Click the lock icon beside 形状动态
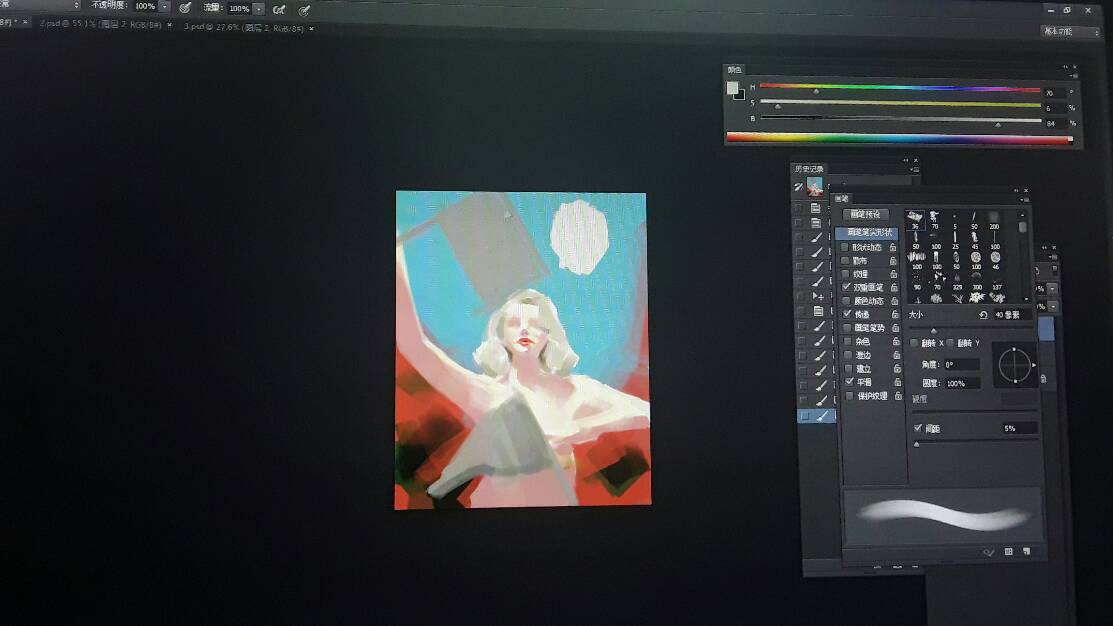 893,248
